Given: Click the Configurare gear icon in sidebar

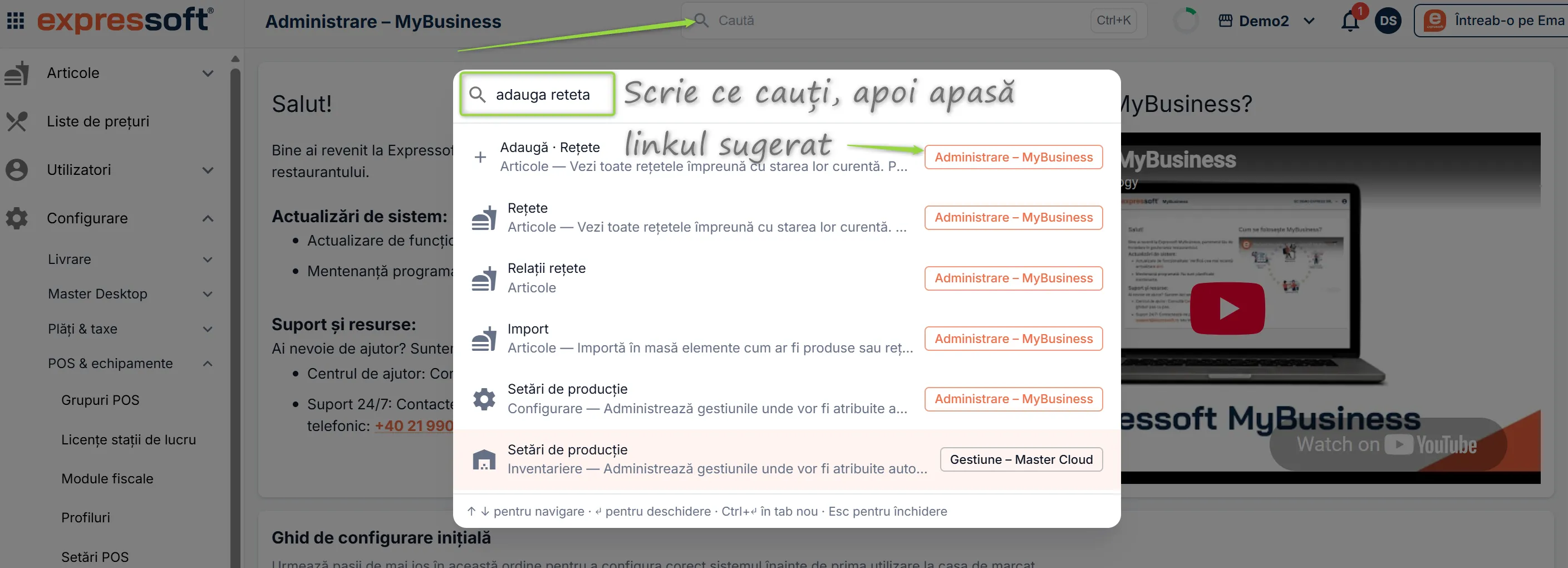Looking at the screenshot, I should pyautogui.click(x=17, y=218).
